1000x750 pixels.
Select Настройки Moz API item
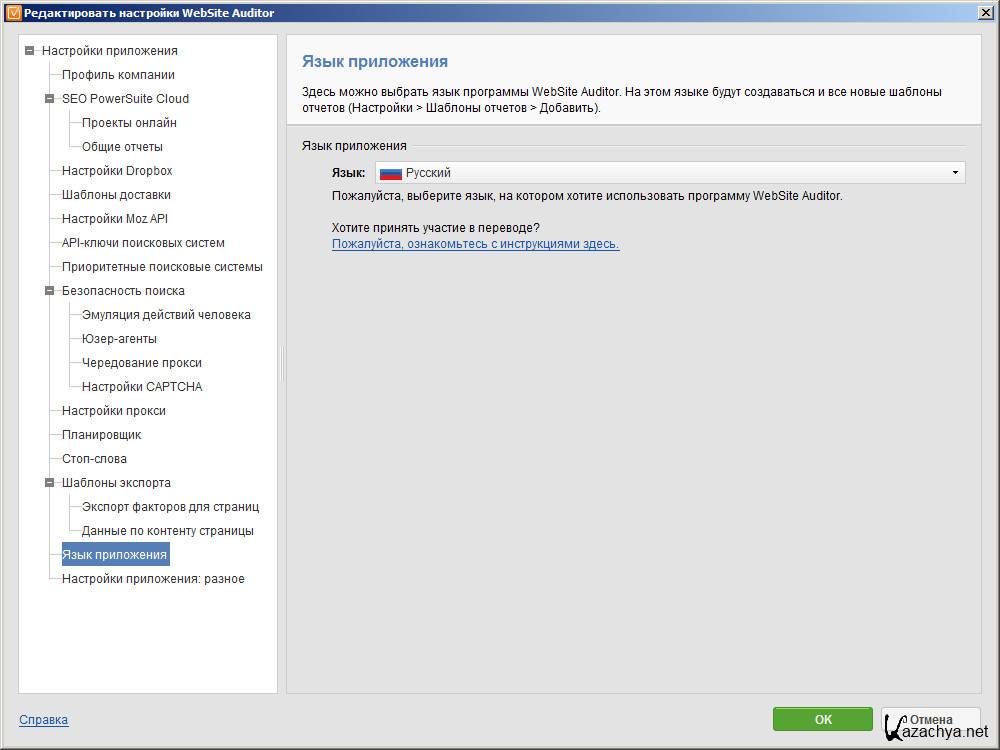(122, 219)
